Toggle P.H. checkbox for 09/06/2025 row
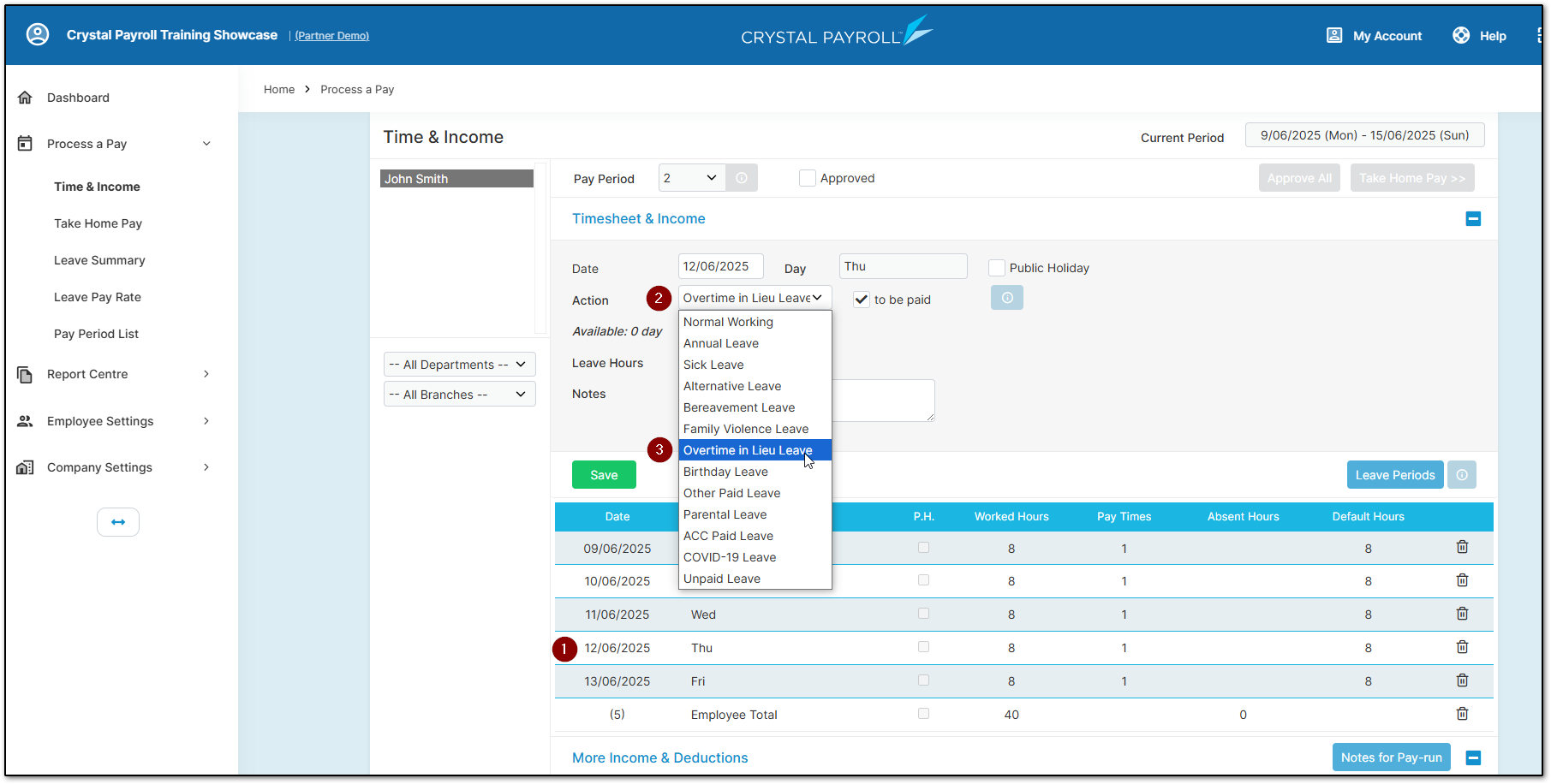 click(923, 548)
